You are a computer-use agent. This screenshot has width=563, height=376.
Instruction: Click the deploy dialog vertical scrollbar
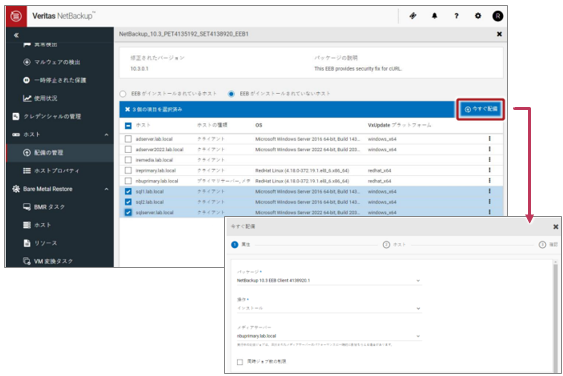[555, 316]
